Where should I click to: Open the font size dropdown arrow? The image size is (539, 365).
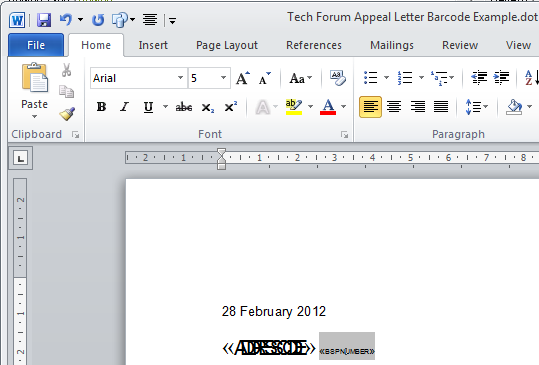[223, 78]
